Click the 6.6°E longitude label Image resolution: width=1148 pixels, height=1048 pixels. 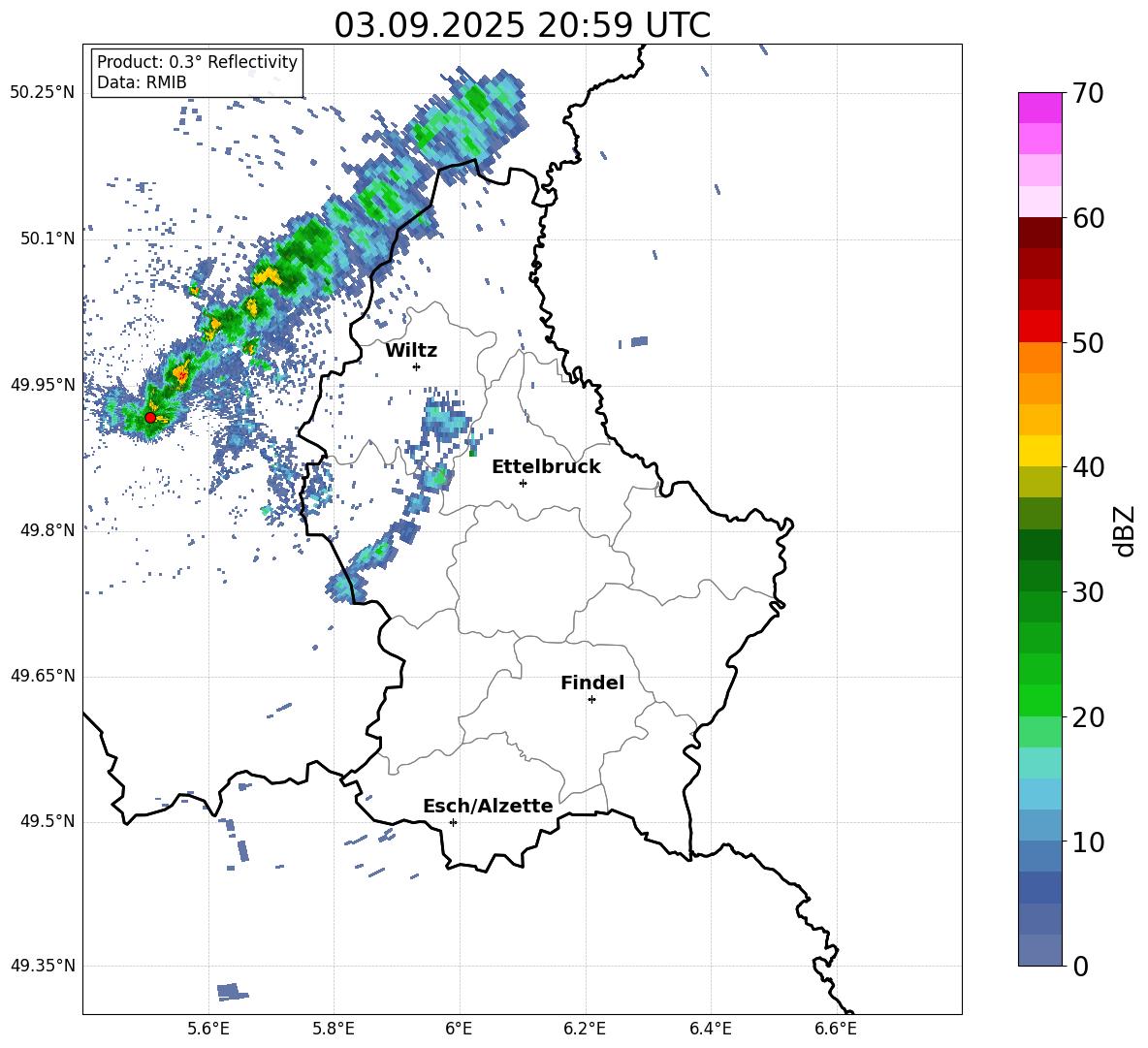pos(836,1029)
